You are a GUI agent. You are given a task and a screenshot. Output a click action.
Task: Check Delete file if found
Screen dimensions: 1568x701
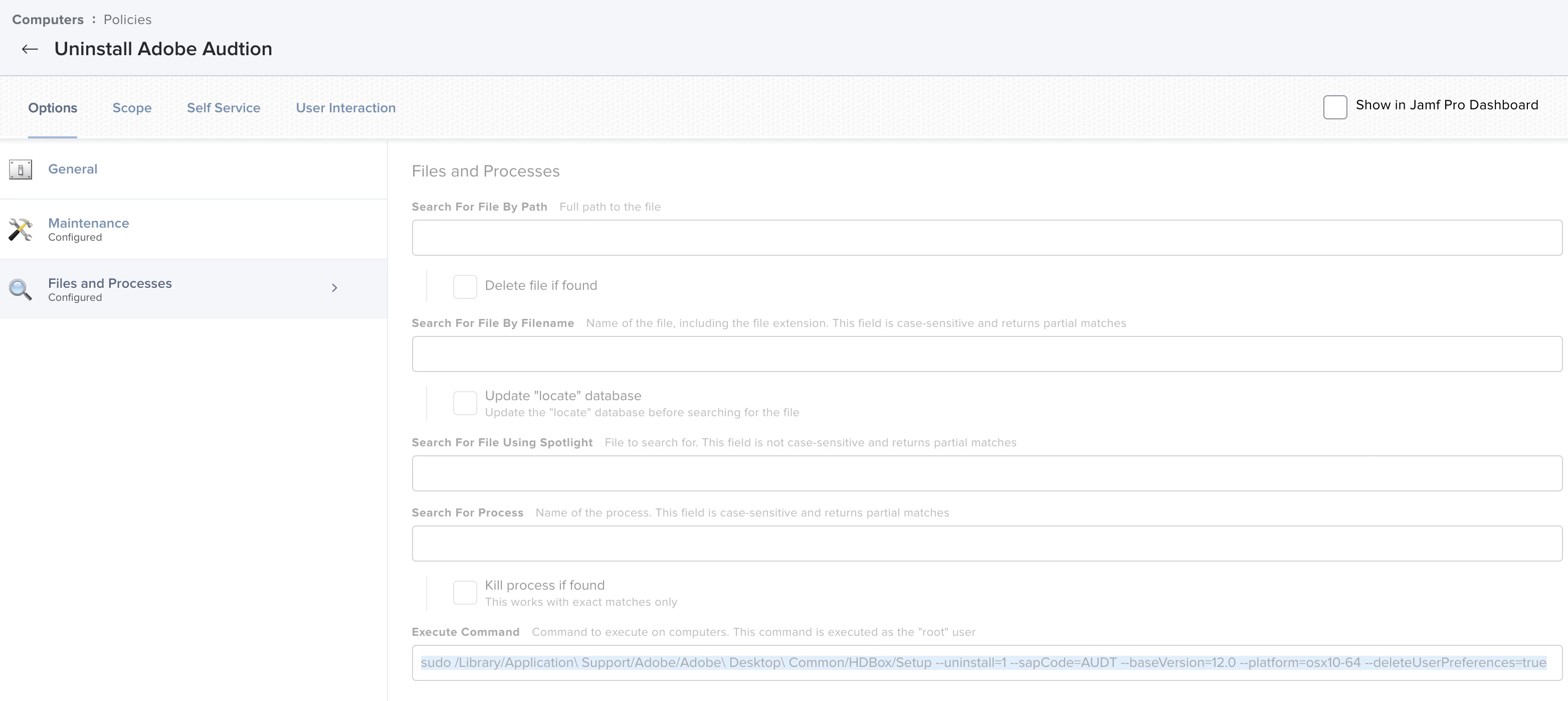[x=464, y=286]
